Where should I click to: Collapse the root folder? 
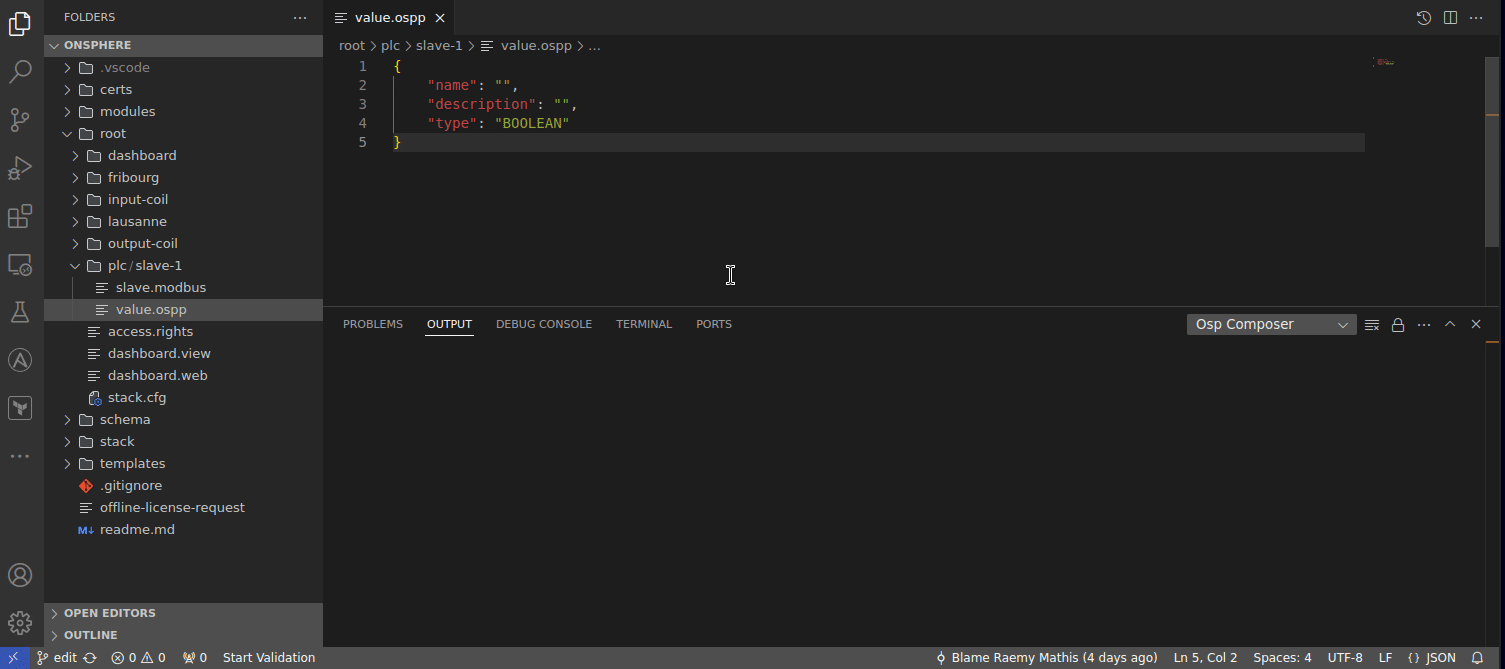184,133
